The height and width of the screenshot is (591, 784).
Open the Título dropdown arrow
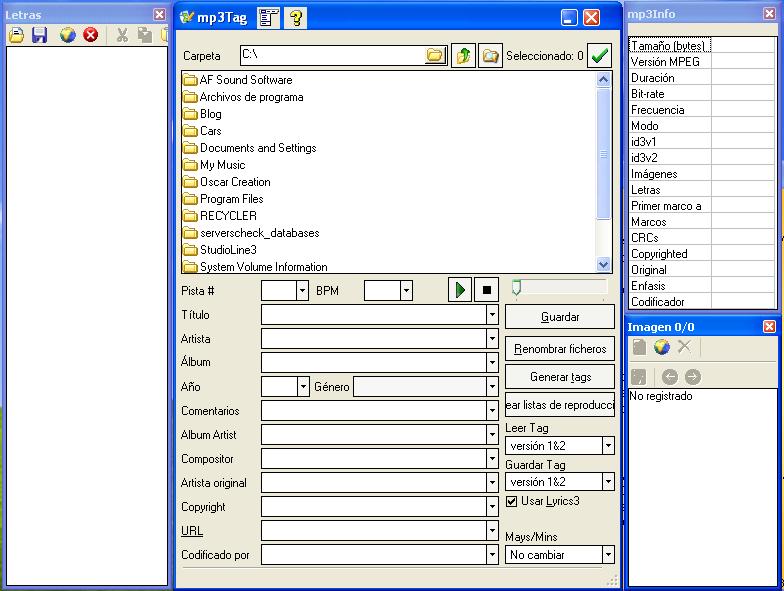point(492,315)
